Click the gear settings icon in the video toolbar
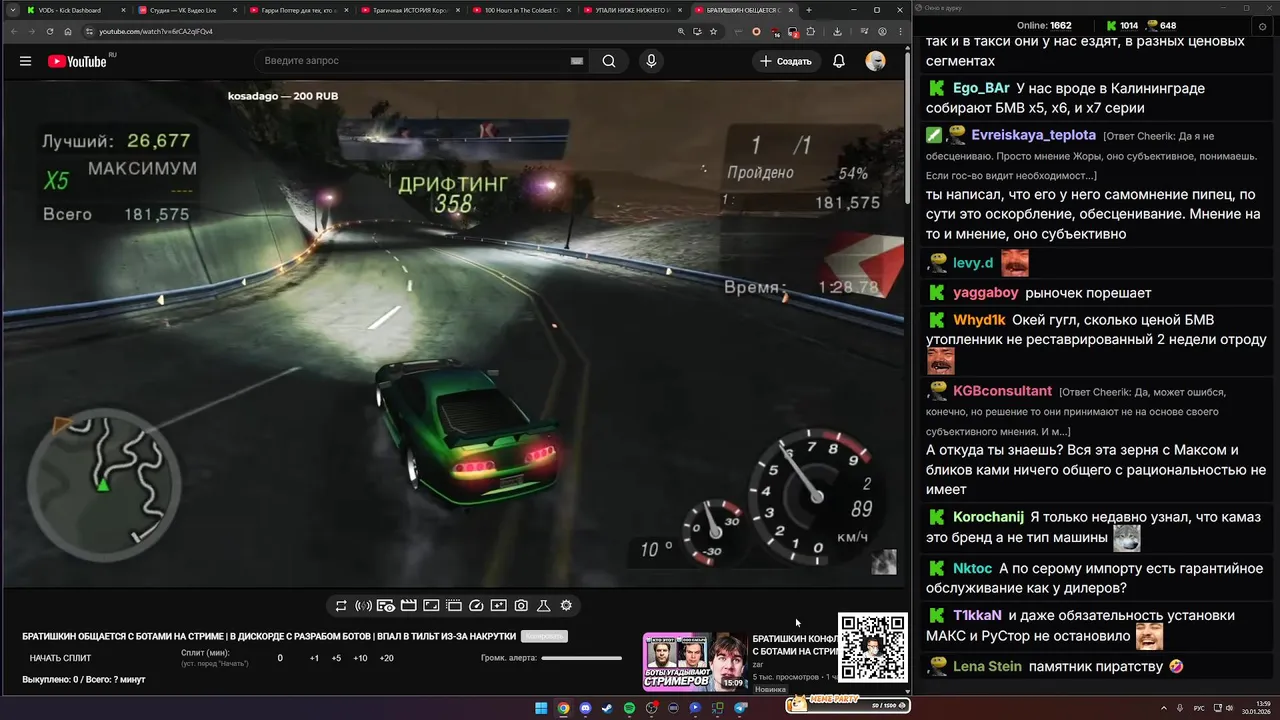1280x720 pixels. [x=566, y=606]
